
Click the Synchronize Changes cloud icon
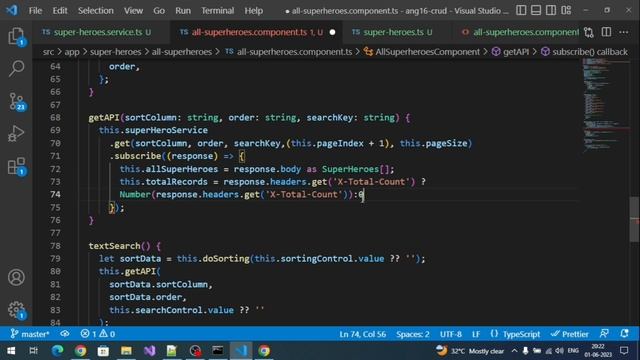pyautogui.click(x=64, y=334)
